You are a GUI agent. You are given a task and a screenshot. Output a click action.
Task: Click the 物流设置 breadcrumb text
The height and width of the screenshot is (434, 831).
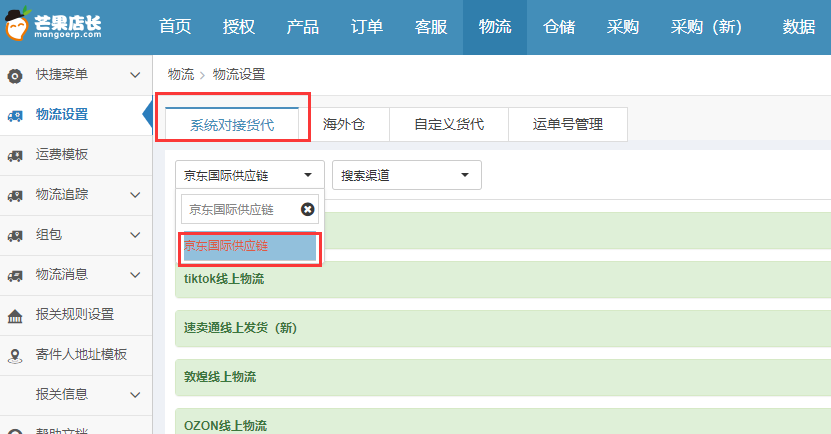pyautogui.click(x=239, y=74)
